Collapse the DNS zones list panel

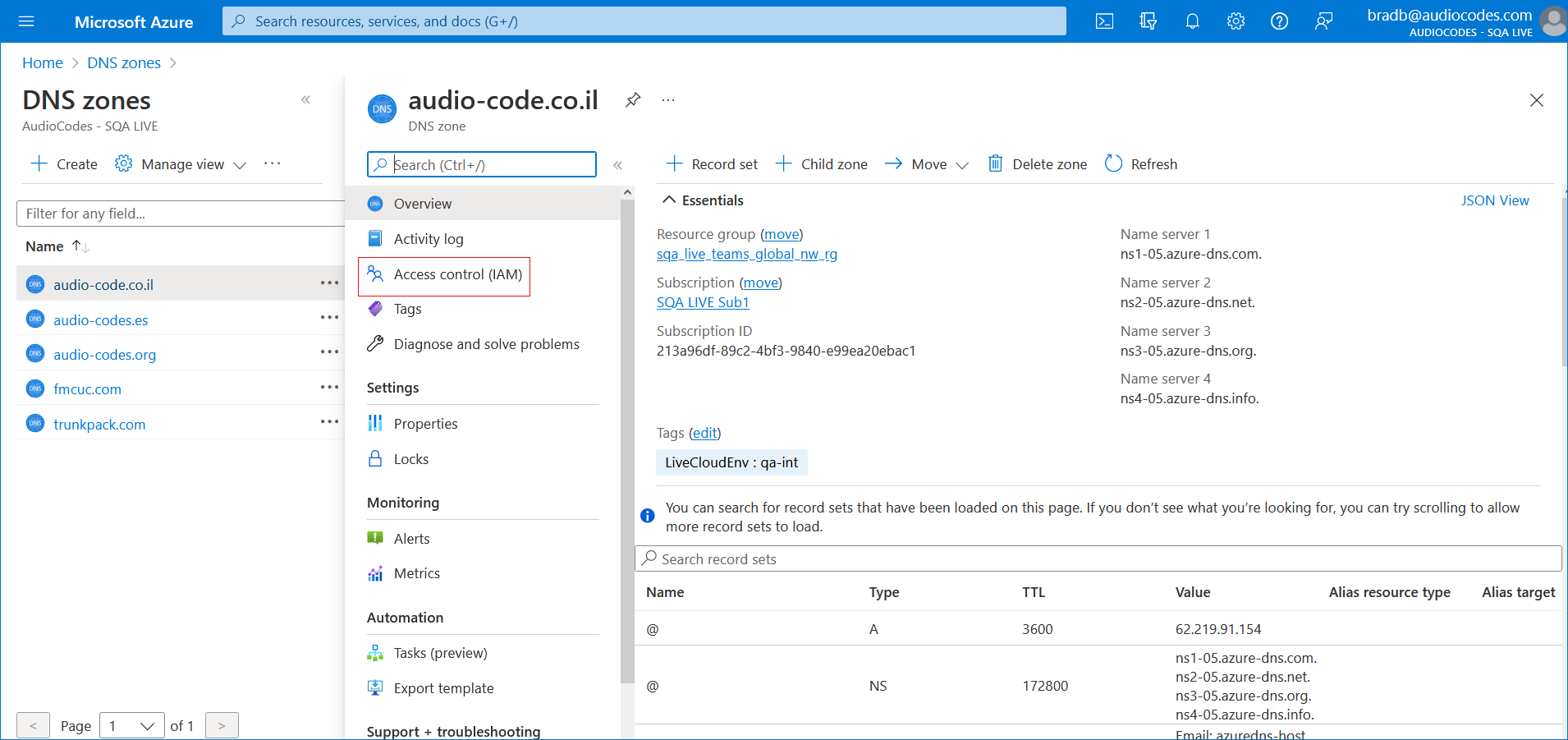pos(305,100)
